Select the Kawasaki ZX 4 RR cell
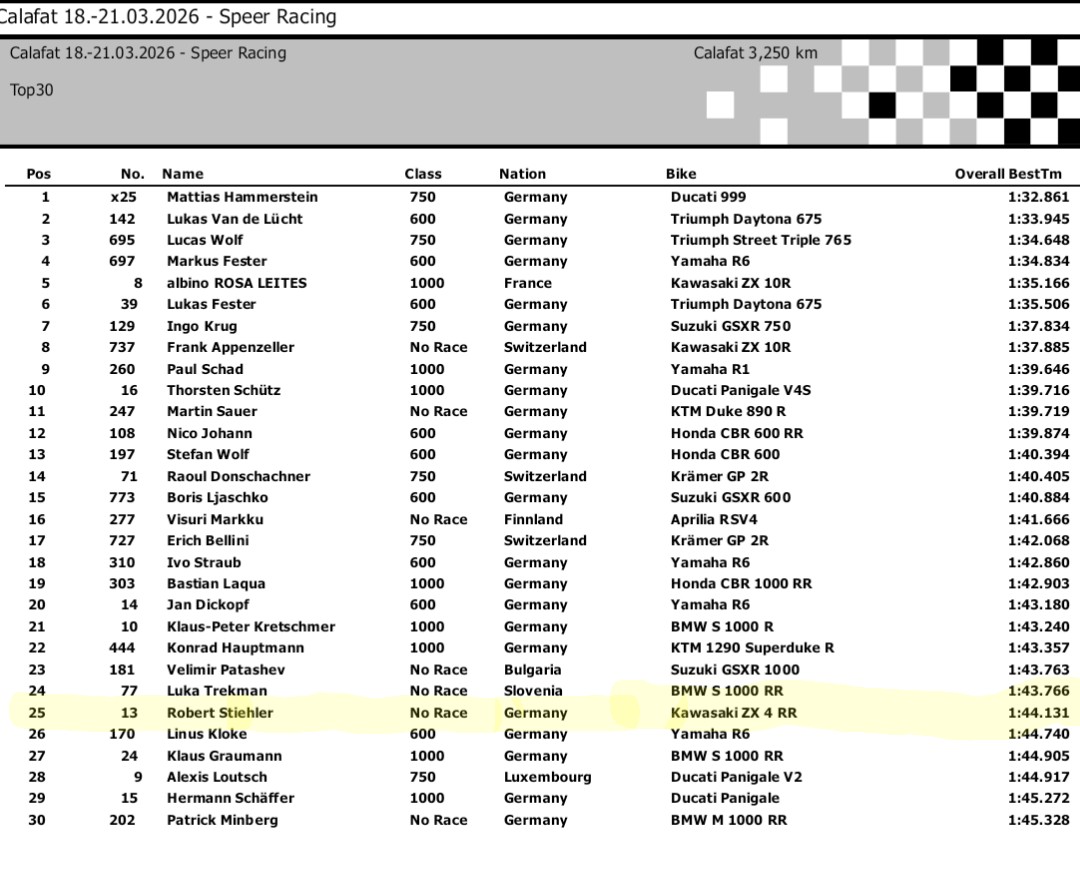The height and width of the screenshot is (881, 1080). pos(733,713)
